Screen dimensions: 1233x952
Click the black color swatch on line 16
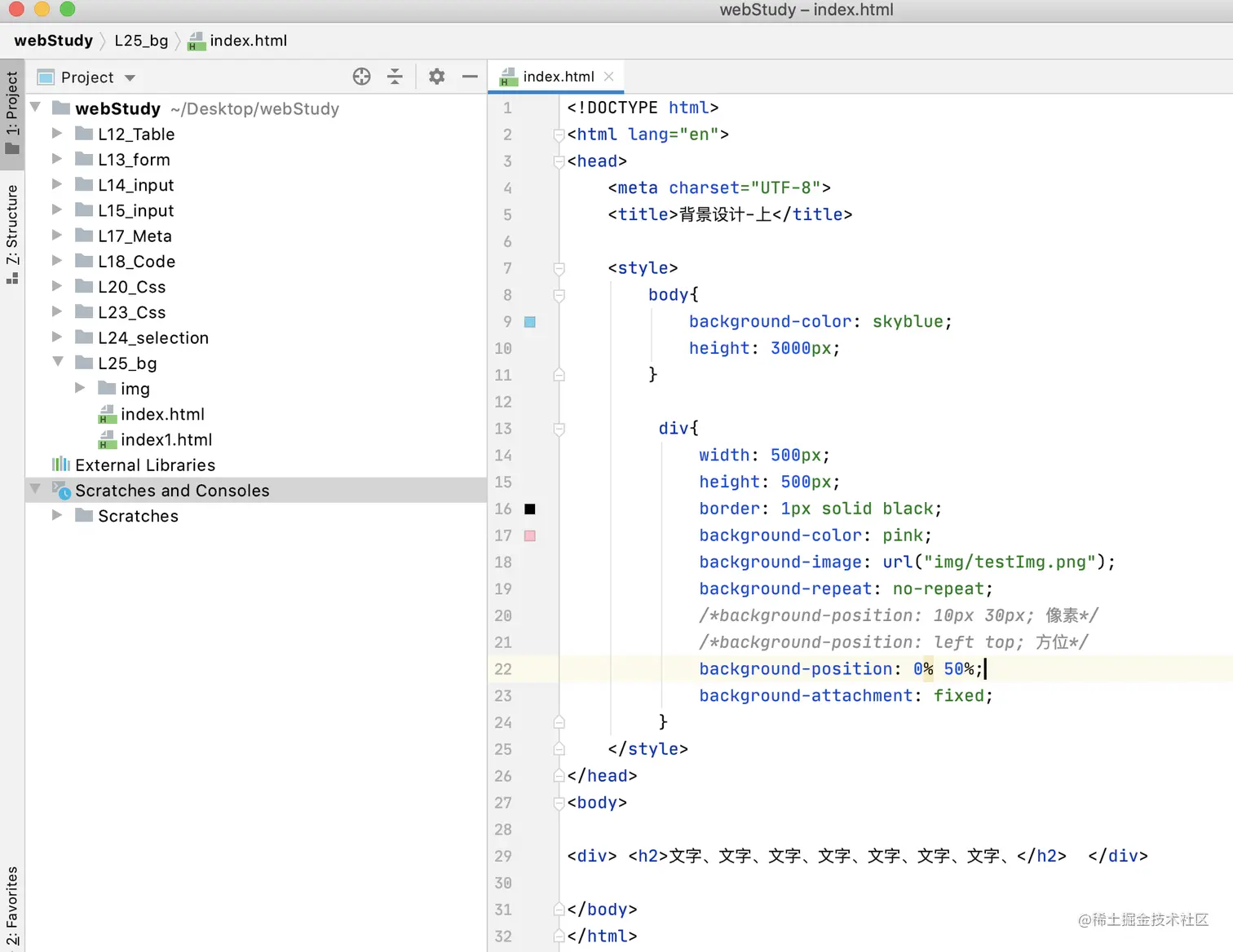click(x=530, y=509)
